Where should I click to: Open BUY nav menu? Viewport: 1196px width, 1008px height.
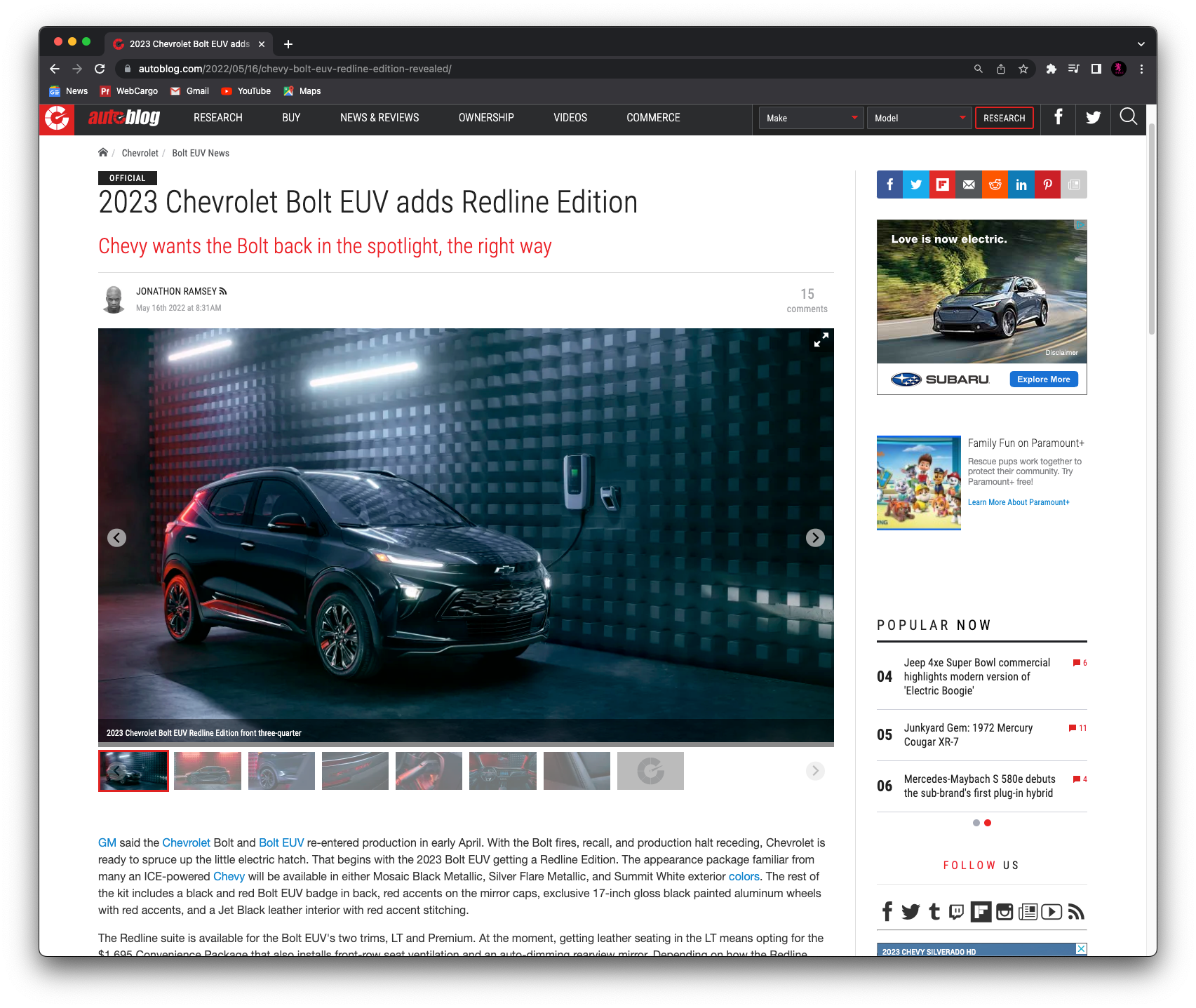click(291, 118)
